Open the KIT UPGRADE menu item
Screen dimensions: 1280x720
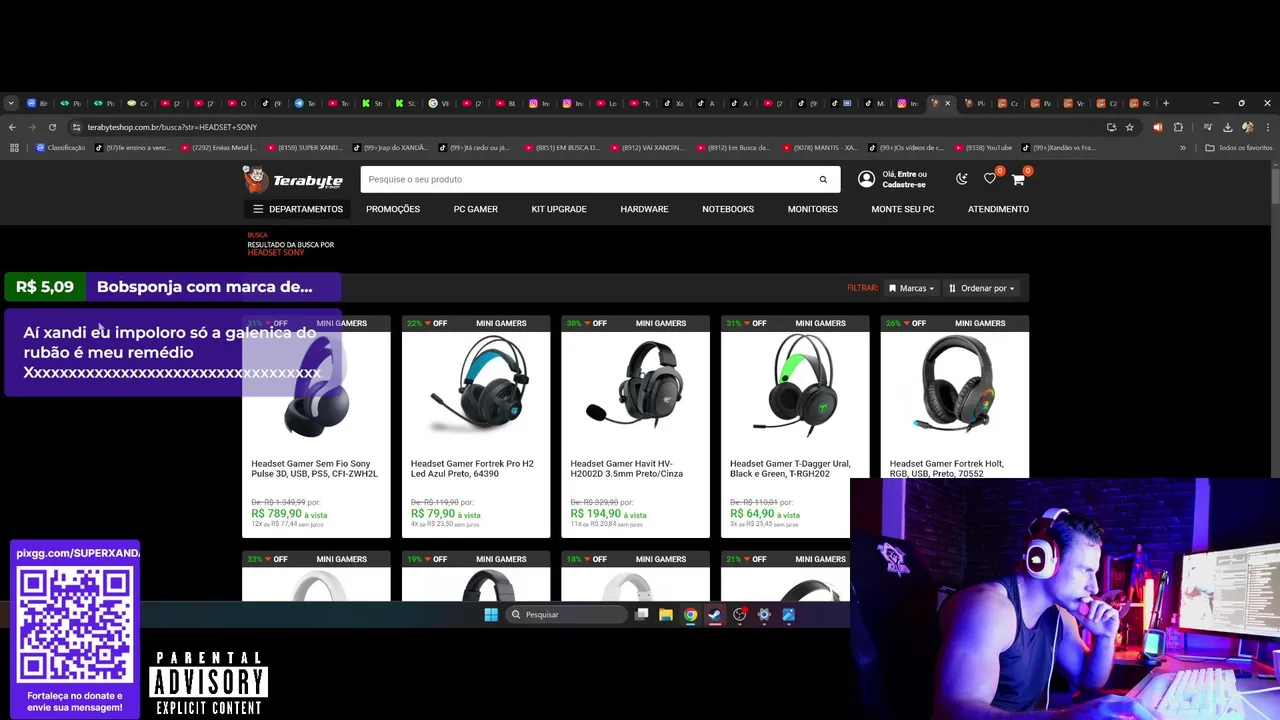[x=559, y=209]
